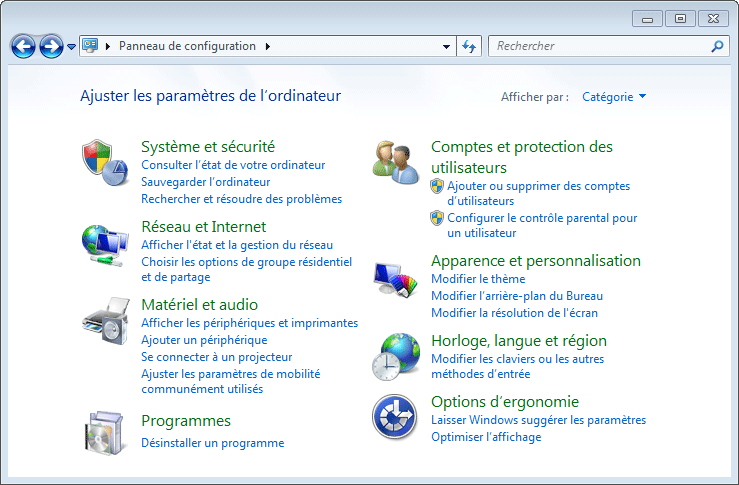This screenshot has width=739, height=485.
Task: Select Désinstaller un programme
Action: [213, 443]
